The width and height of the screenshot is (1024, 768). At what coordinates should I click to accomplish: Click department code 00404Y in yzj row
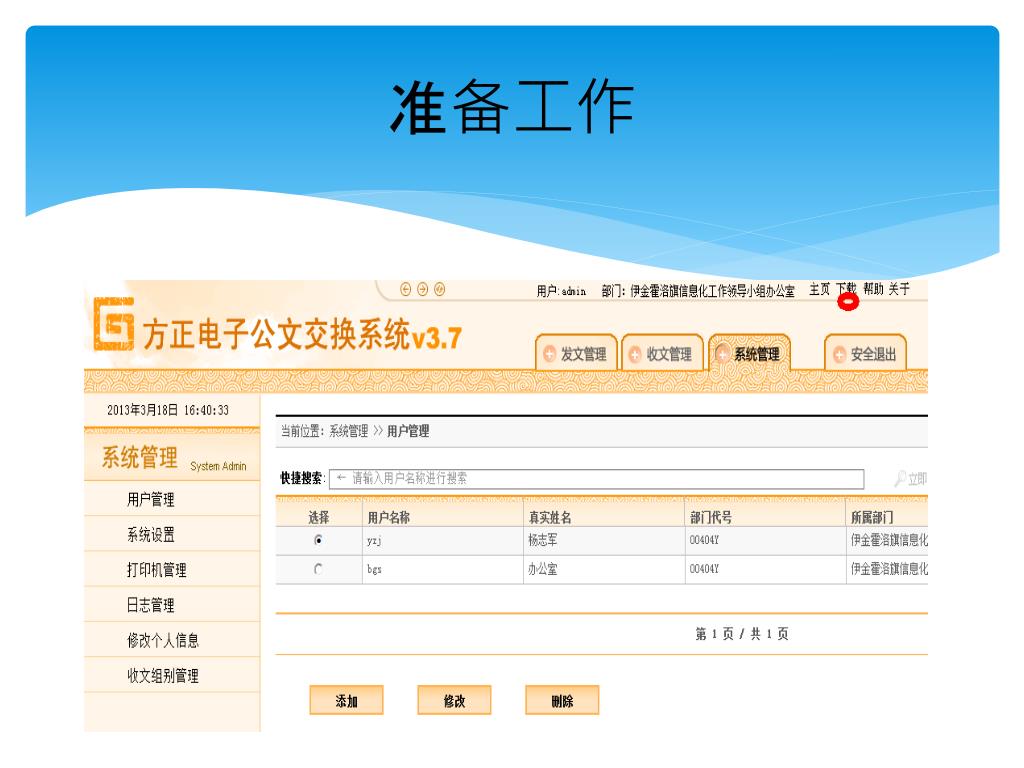point(704,540)
